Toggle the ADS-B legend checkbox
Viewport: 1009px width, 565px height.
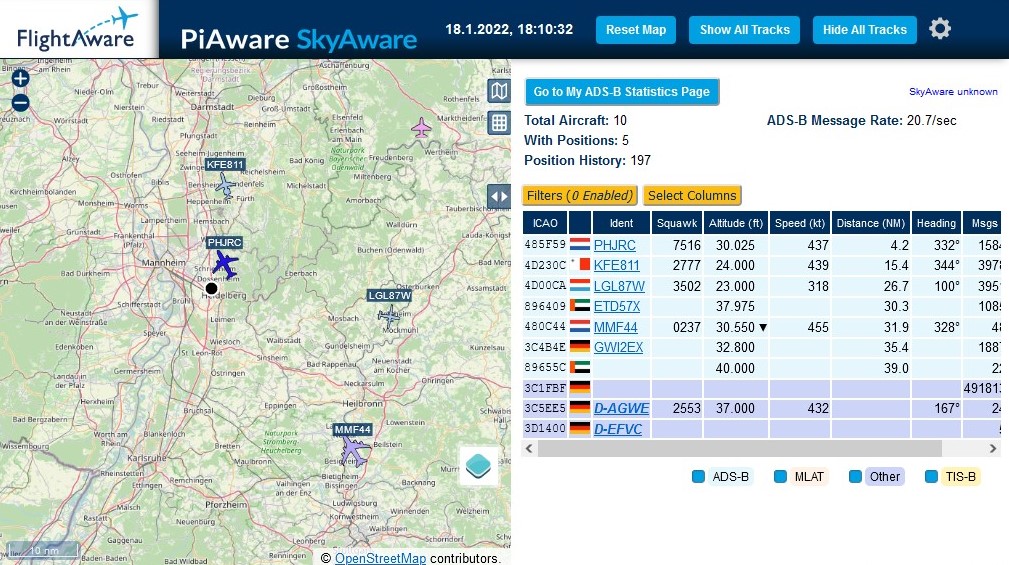(699, 477)
